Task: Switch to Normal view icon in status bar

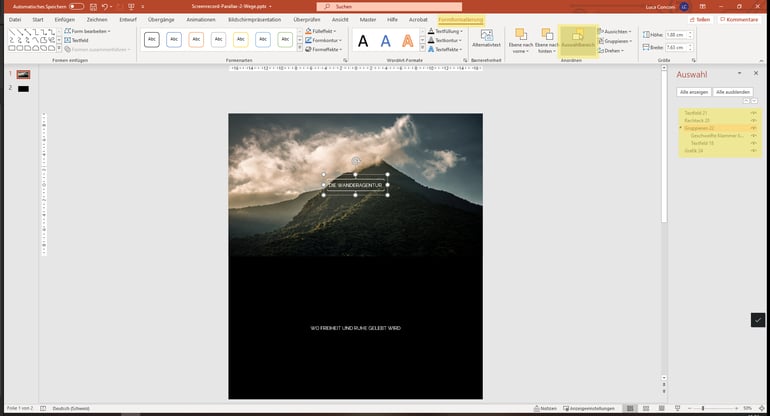Action: click(x=630, y=409)
